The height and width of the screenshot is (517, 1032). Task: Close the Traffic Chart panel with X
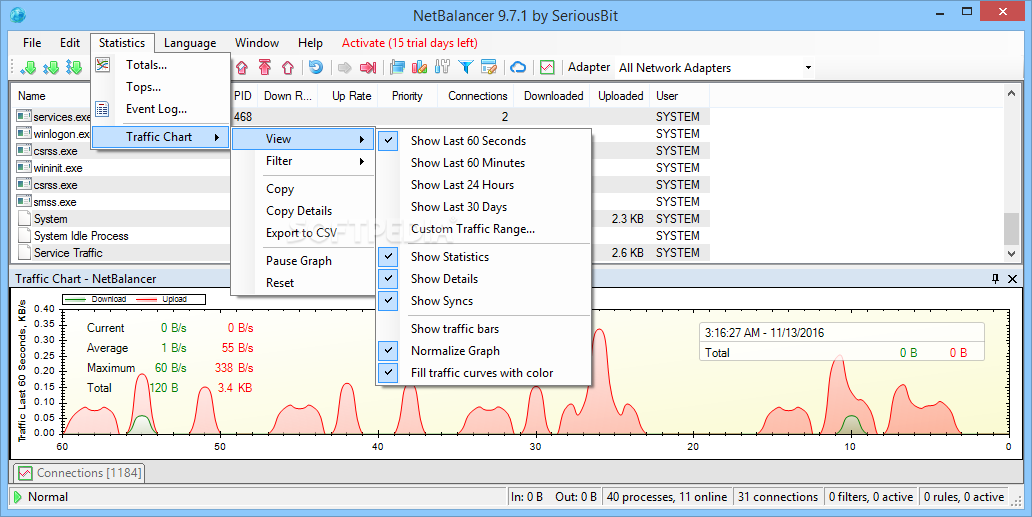pos(1013,279)
